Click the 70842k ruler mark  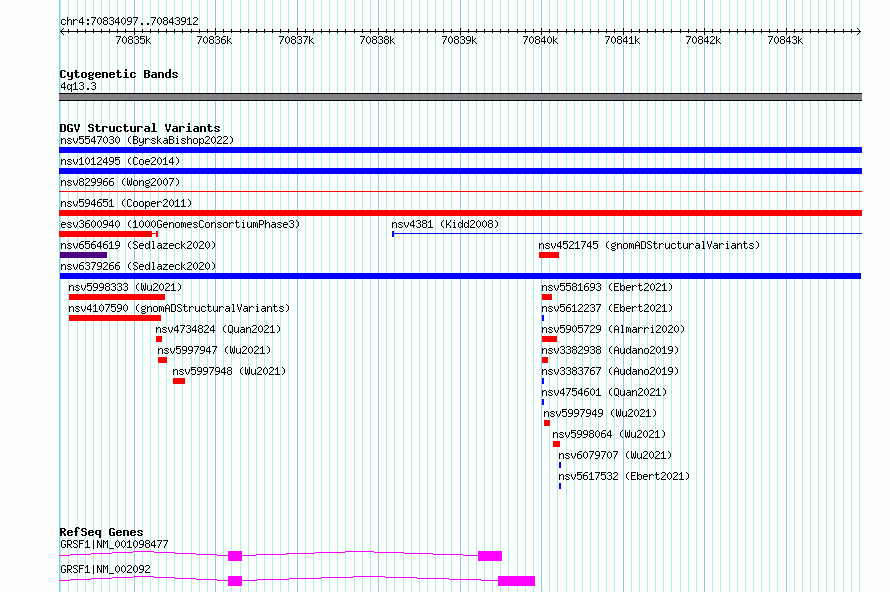point(703,40)
